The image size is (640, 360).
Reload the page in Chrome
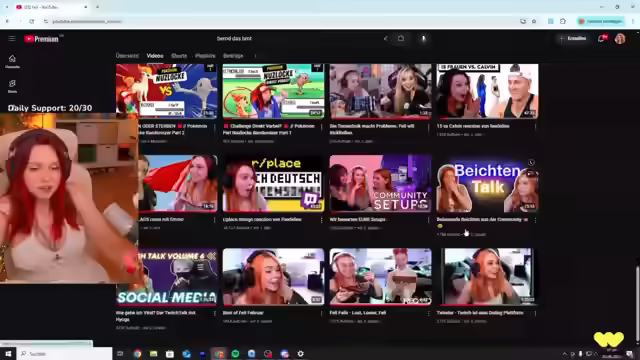tap(32, 21)
